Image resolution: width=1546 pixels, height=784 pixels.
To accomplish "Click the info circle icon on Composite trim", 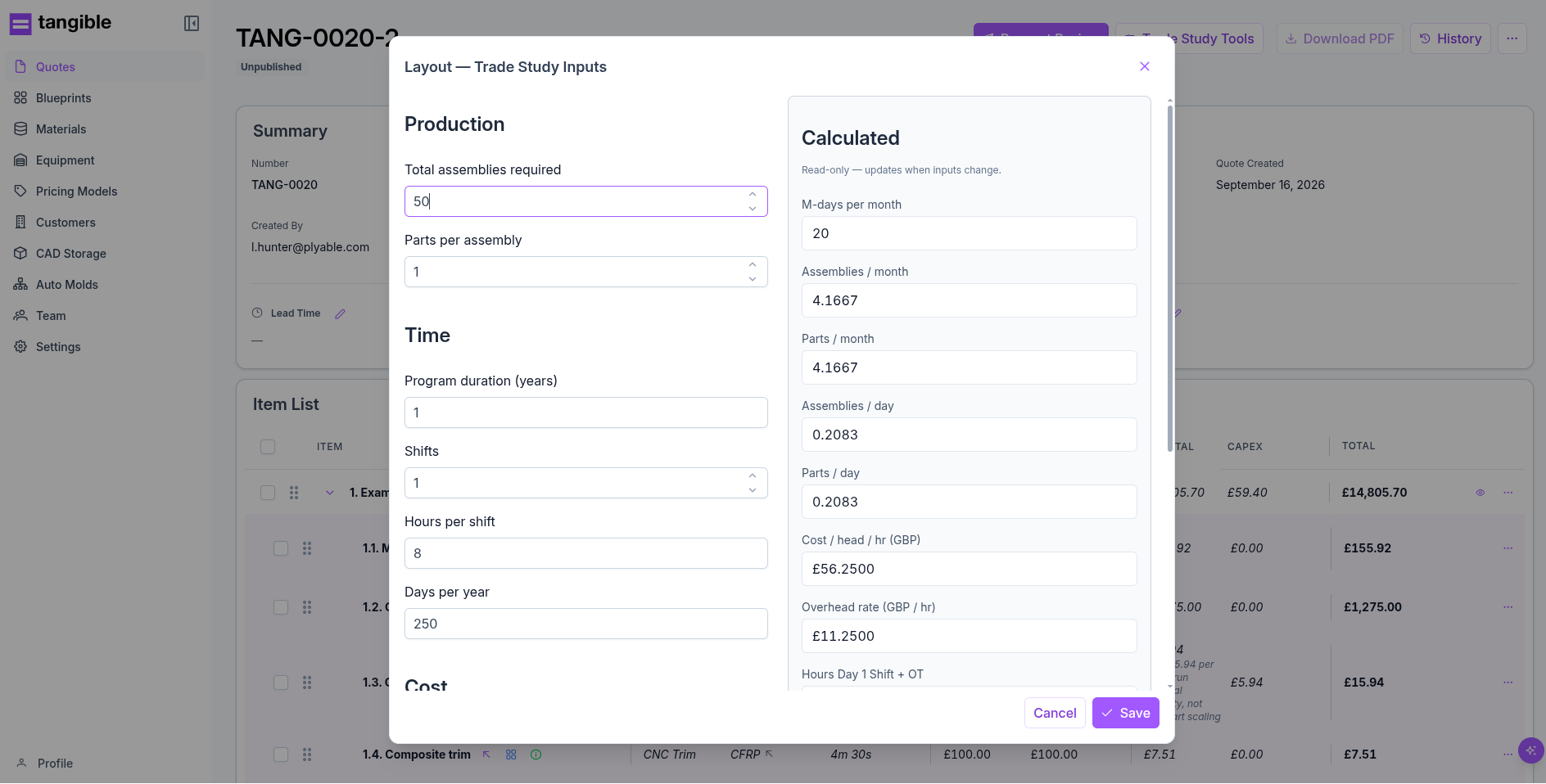I will (536, 755).
